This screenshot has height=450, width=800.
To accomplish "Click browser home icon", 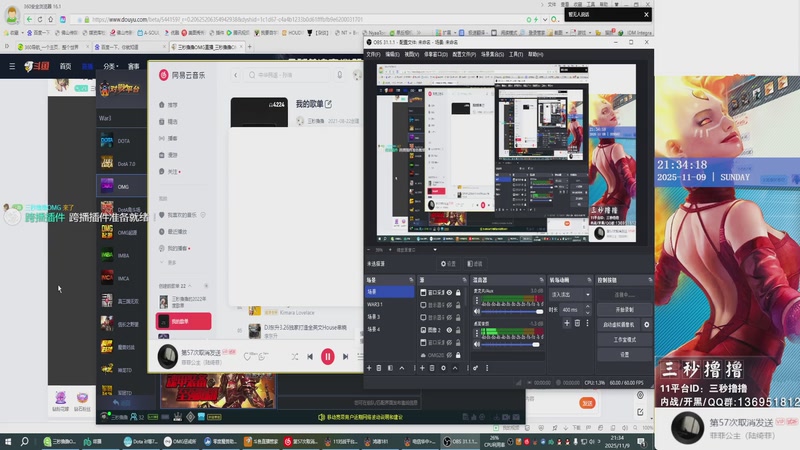I will [51, 19].
